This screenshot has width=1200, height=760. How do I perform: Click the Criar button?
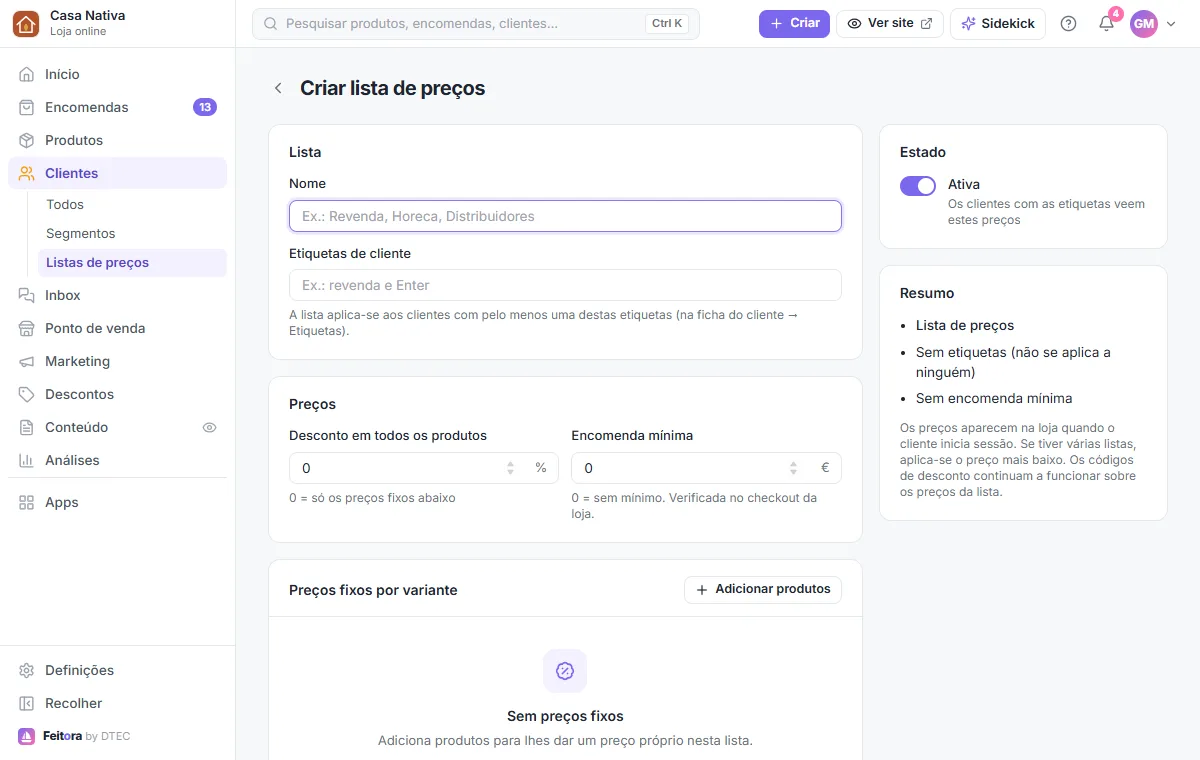pyautogui.click(x=794, y=23)
